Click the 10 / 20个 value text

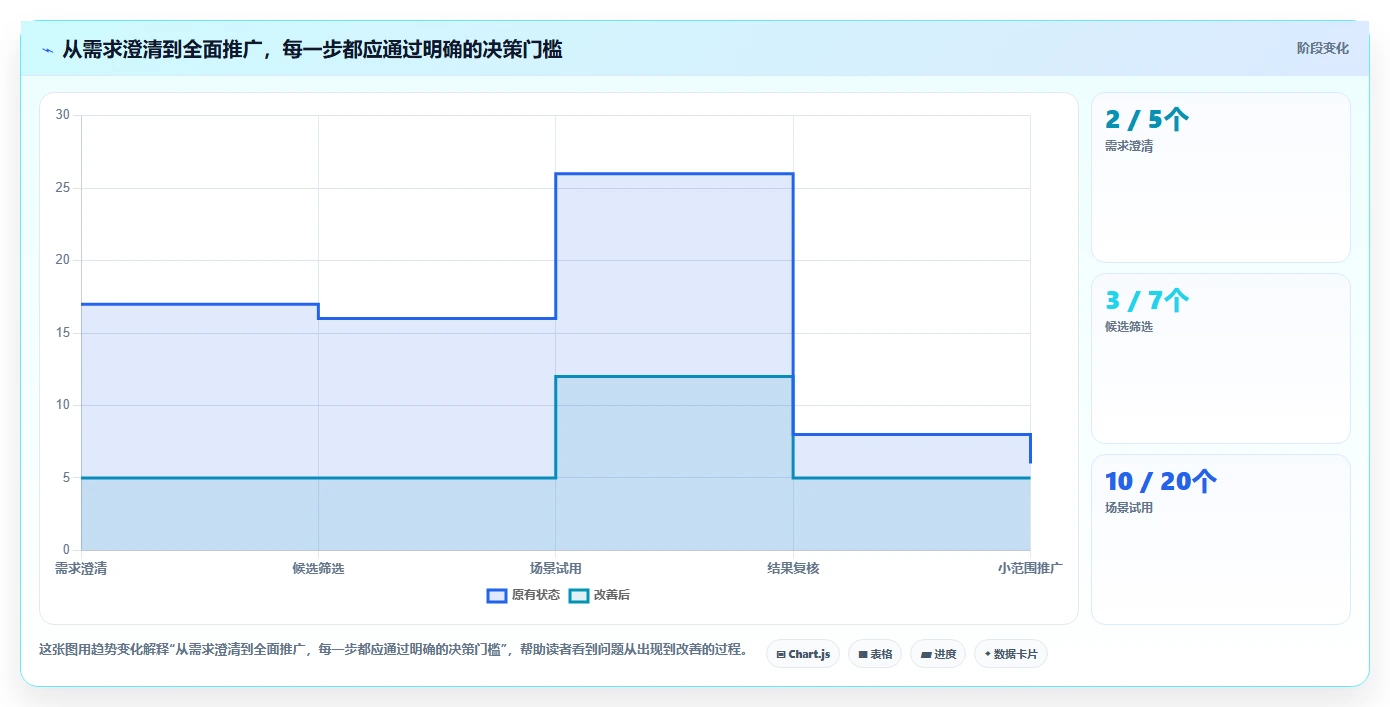pos(1161,482)
